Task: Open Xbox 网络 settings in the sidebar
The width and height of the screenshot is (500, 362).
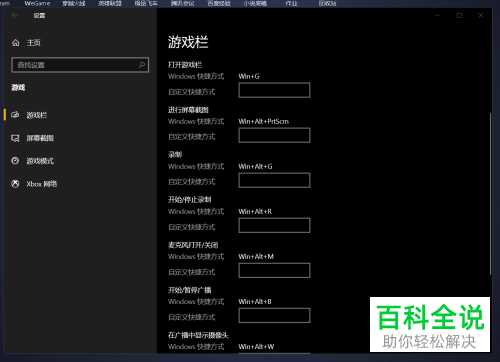Action: [x=42, y=184]
